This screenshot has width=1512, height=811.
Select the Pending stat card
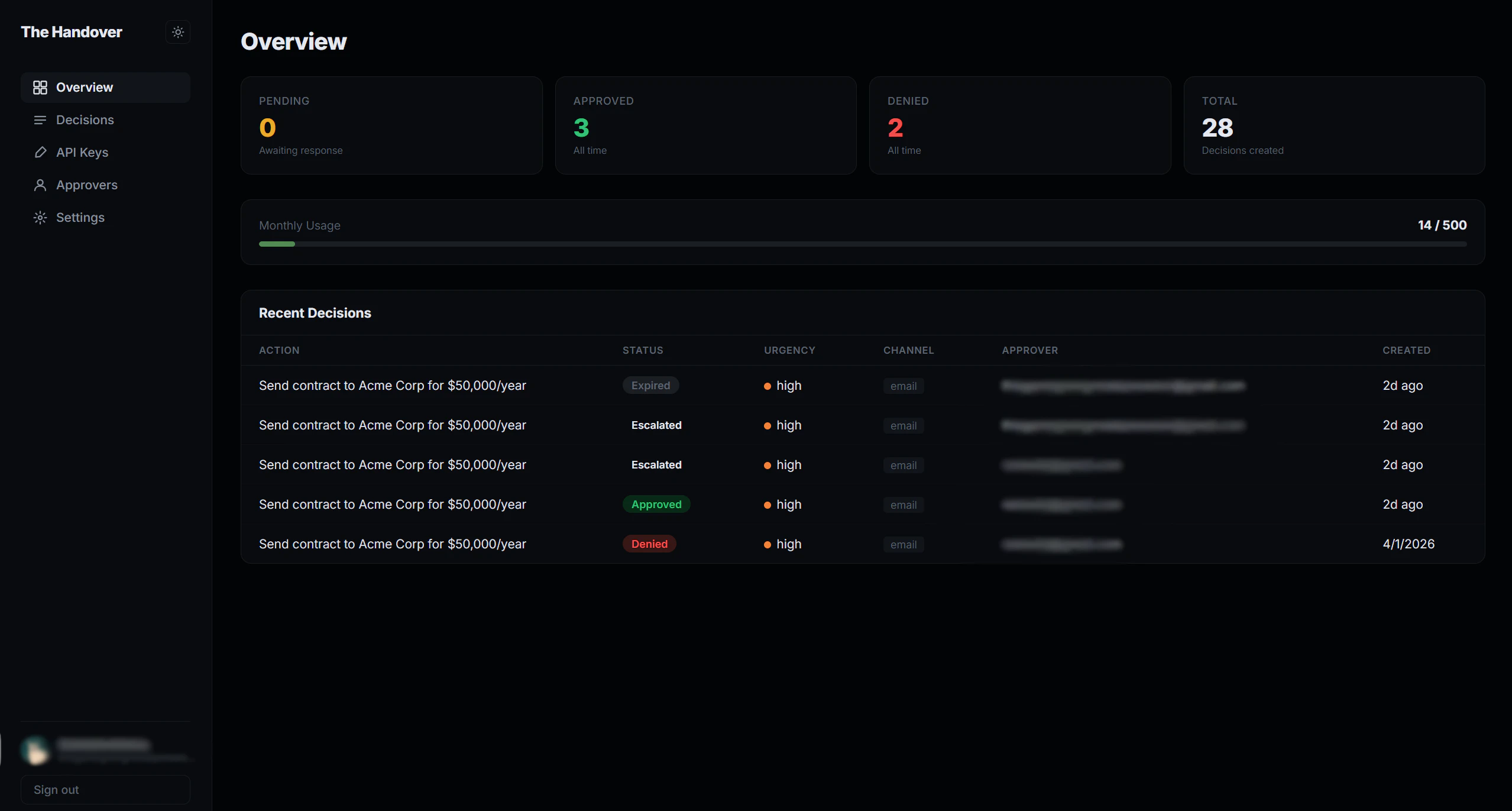click(391, 125)
